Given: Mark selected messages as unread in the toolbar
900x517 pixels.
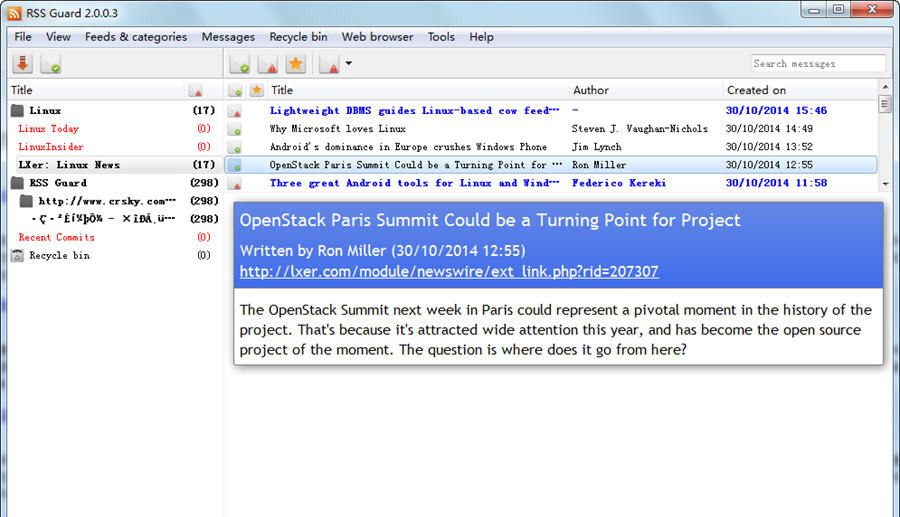Looking at the screenshot, I should tap(267, 64).
